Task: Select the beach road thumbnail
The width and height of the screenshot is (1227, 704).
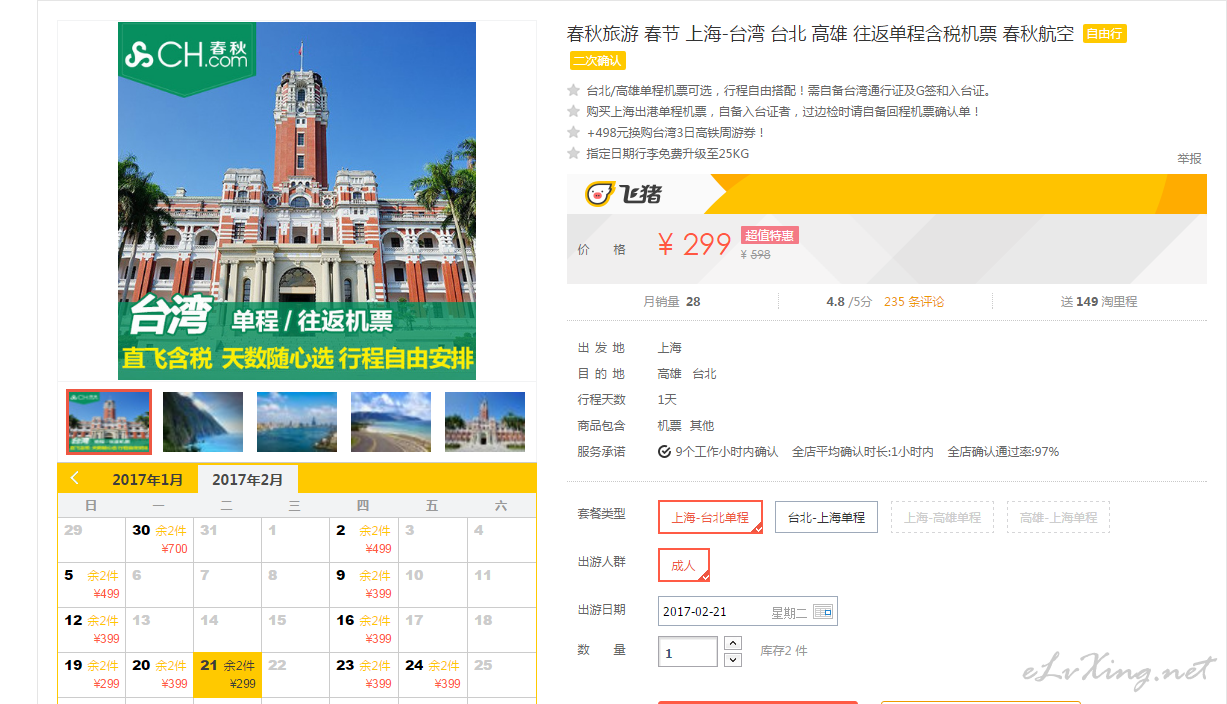Action: pos(391,421)
